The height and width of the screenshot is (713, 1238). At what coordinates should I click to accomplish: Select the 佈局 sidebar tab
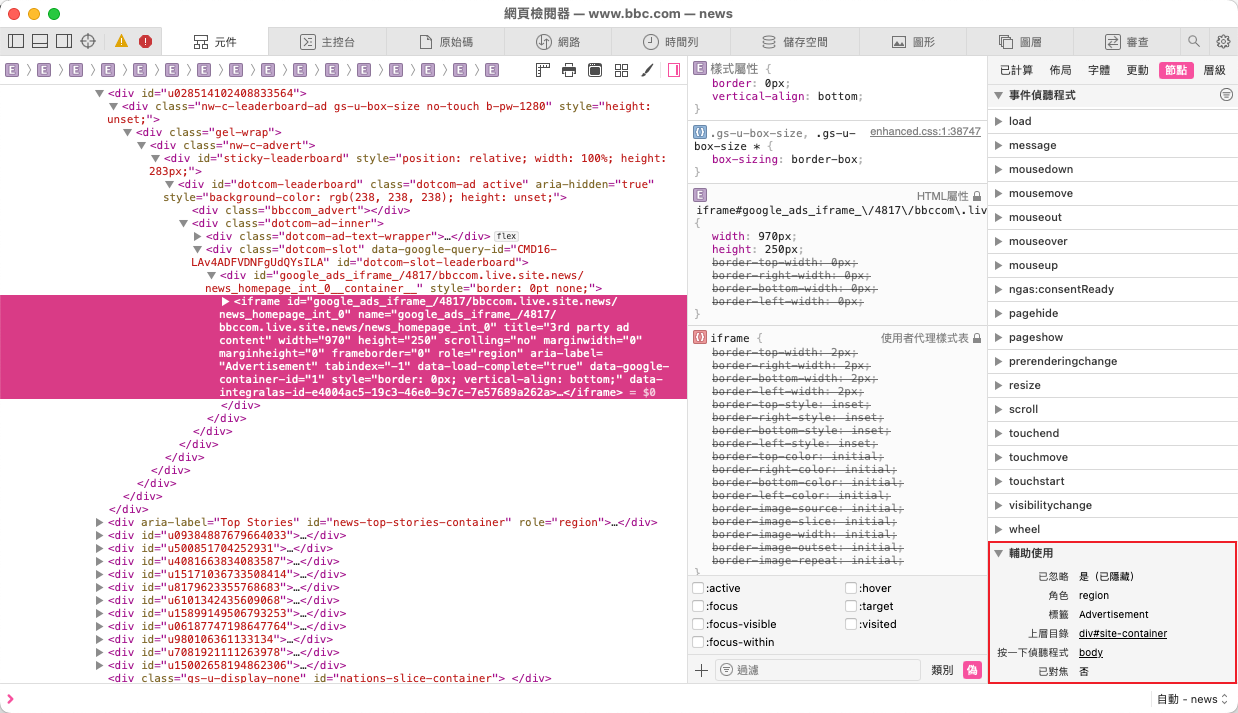tap(1060, 70)
